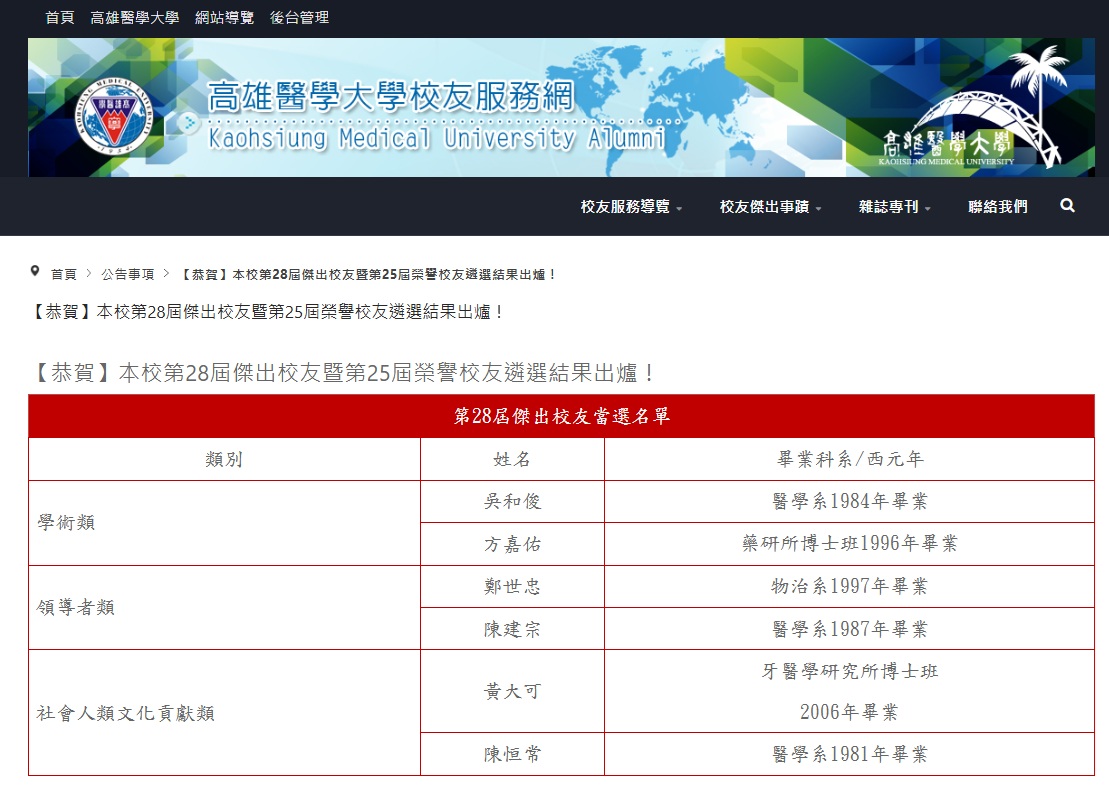The image size is (1109, 793).
Task: Click column header 類別
Action: pyautogui.click(x=224, y=459)
